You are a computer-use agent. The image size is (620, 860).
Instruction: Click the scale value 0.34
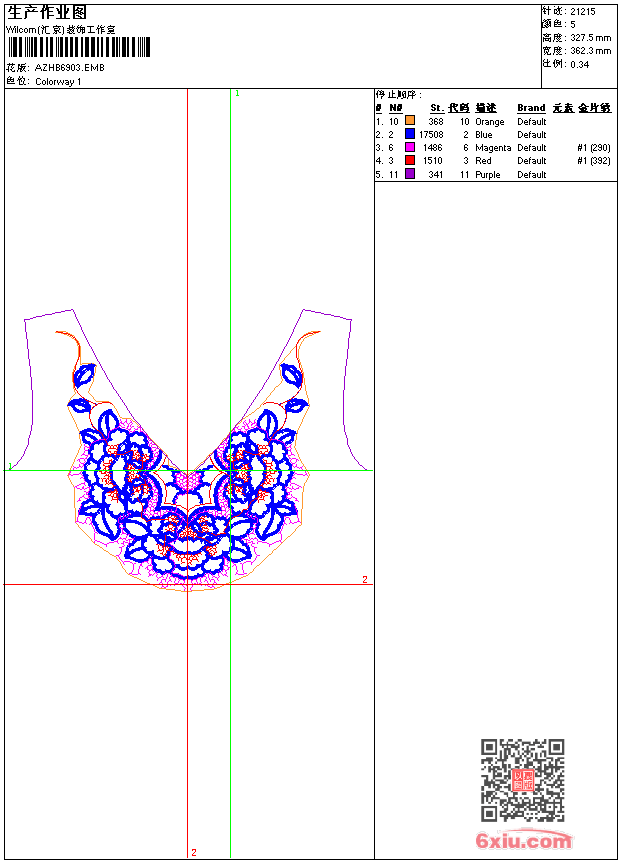[x=579, y=65]
